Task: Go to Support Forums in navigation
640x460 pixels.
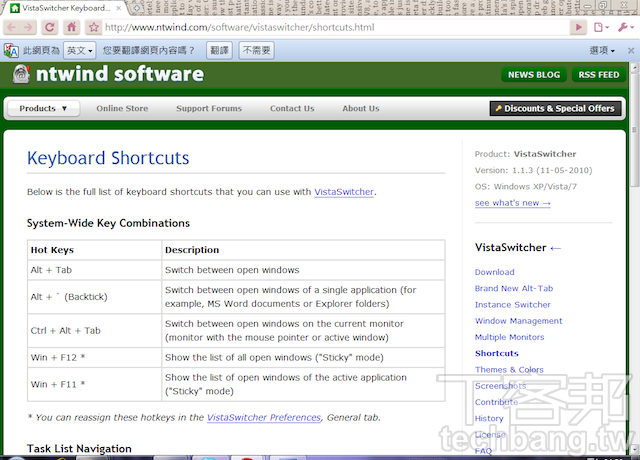Action: pyautogui.click(x=209, y=109)
